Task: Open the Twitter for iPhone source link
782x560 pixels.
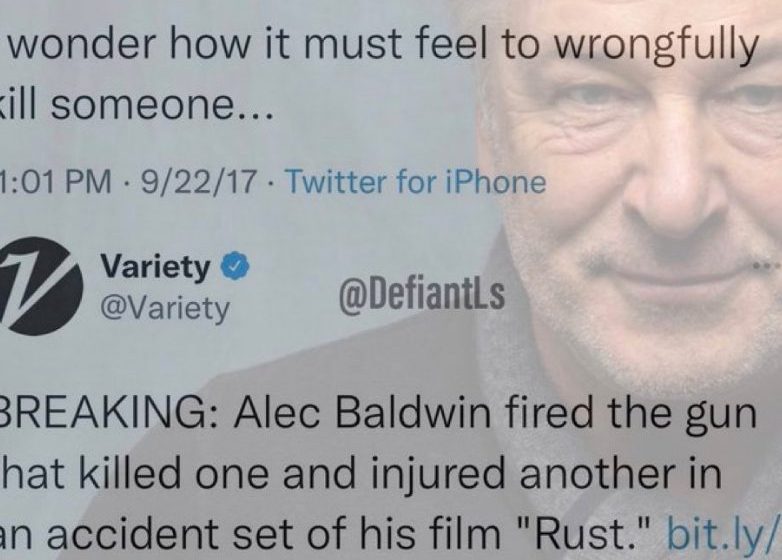Action: coord(415,182)
